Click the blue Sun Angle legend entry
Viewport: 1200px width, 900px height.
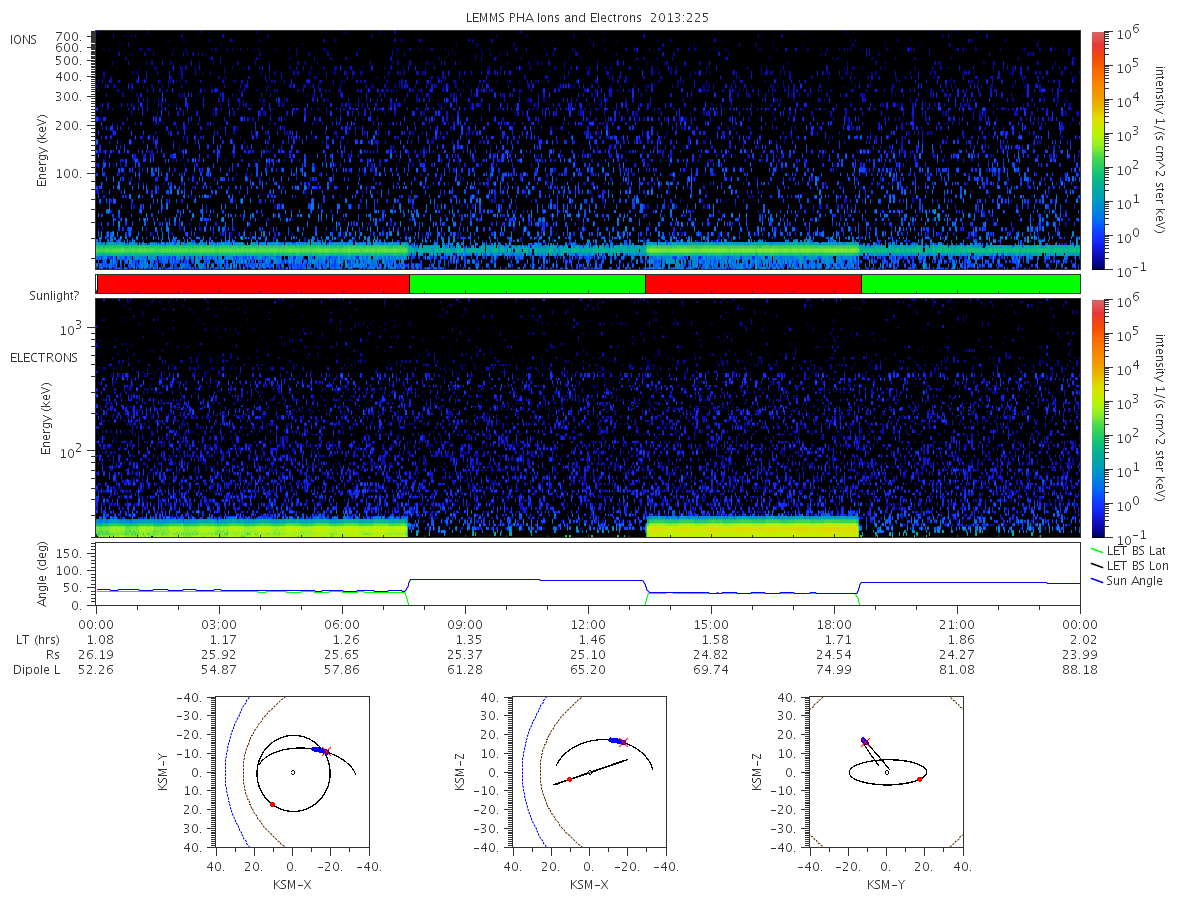point(1131,581)
